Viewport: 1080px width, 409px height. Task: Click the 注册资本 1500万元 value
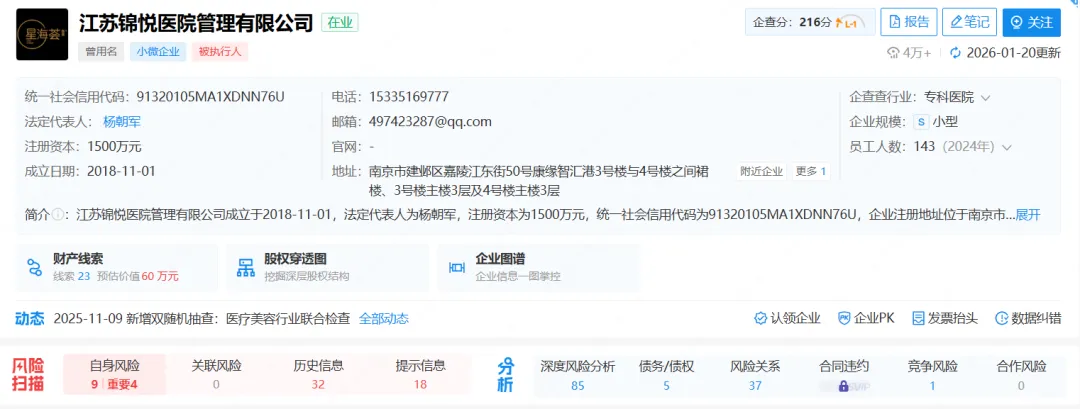click(x=114, y=147)
